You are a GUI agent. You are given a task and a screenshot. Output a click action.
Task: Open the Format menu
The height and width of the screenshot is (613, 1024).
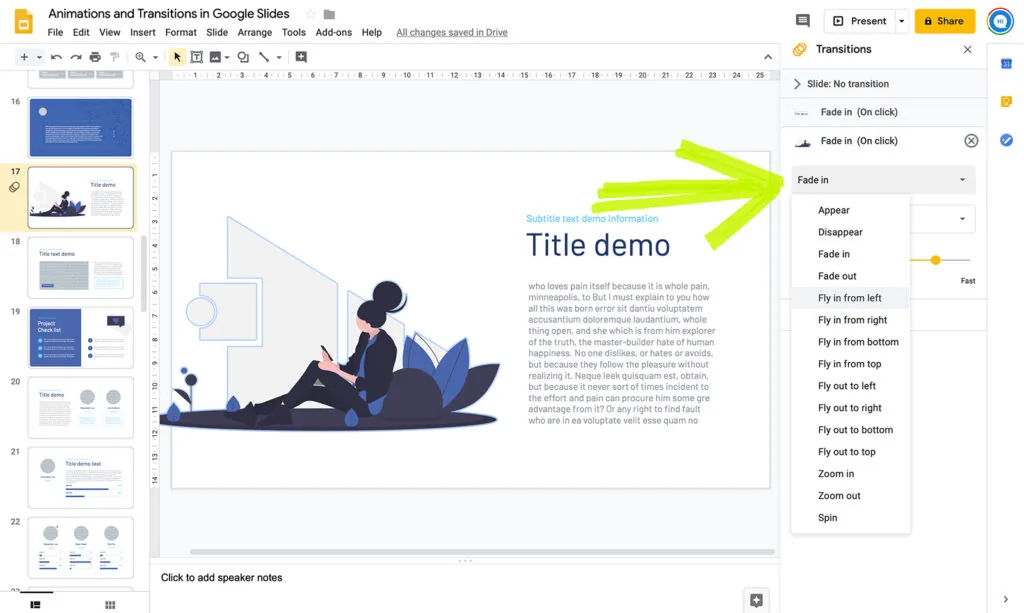[181, 32]
